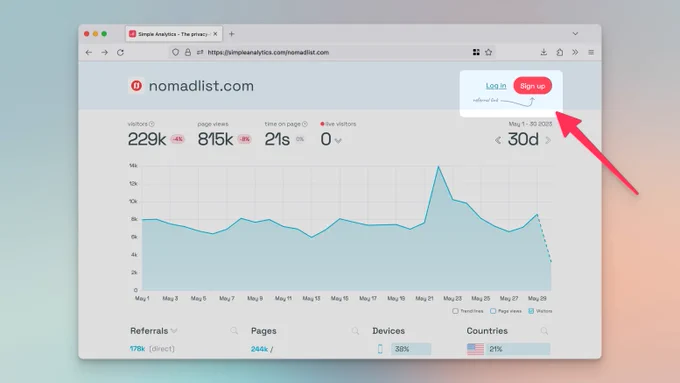Viewport: 680px width, 383px height.
Task: Select the Simple Analytics browser tab
Action: [174, 34]
